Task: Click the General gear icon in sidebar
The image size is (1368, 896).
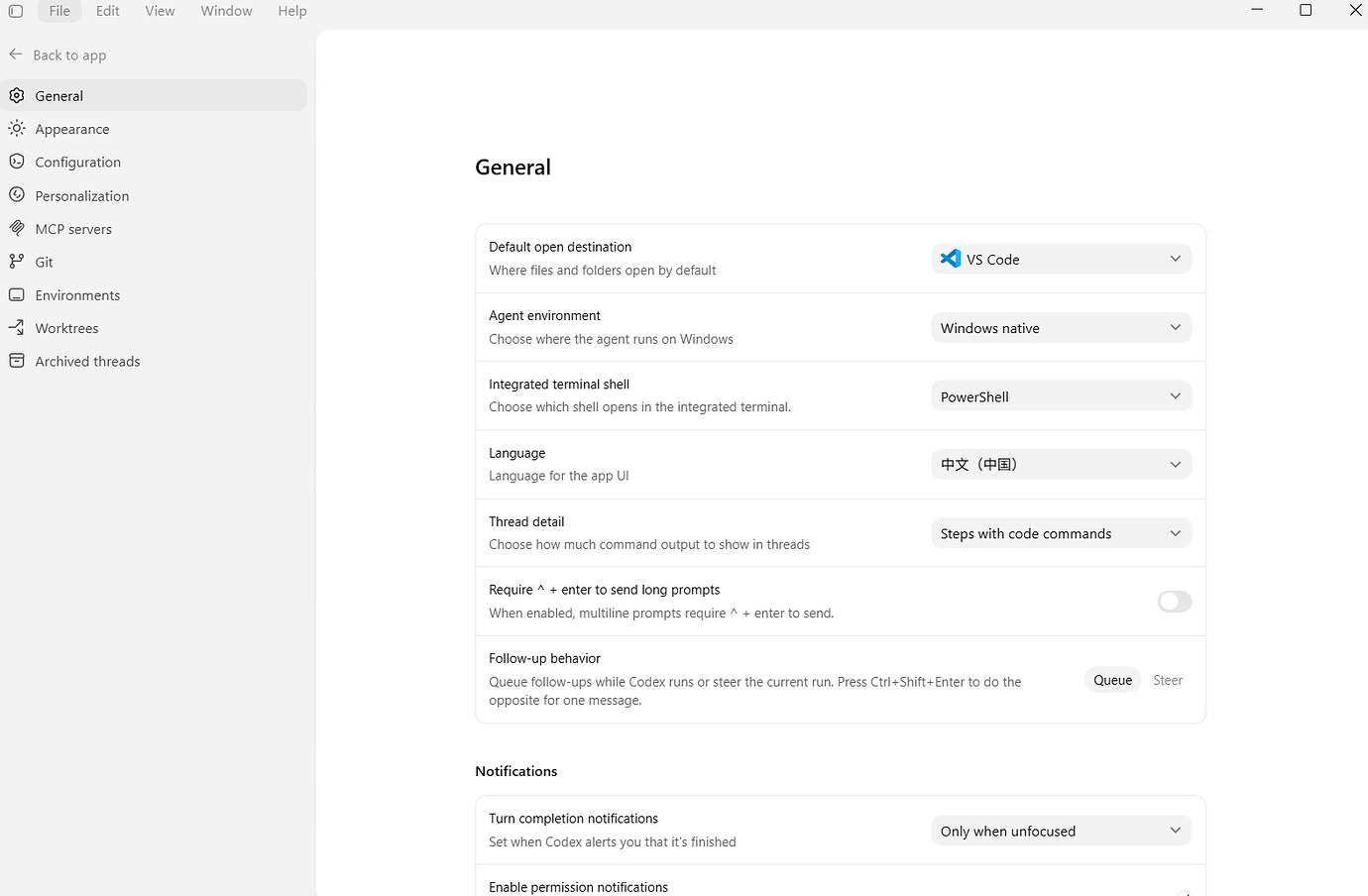Action: [17, 95]
